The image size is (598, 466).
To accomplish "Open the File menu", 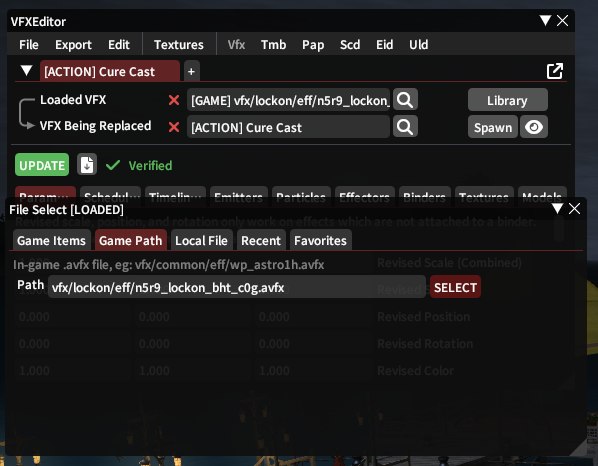I will click(x=29, y=45).
